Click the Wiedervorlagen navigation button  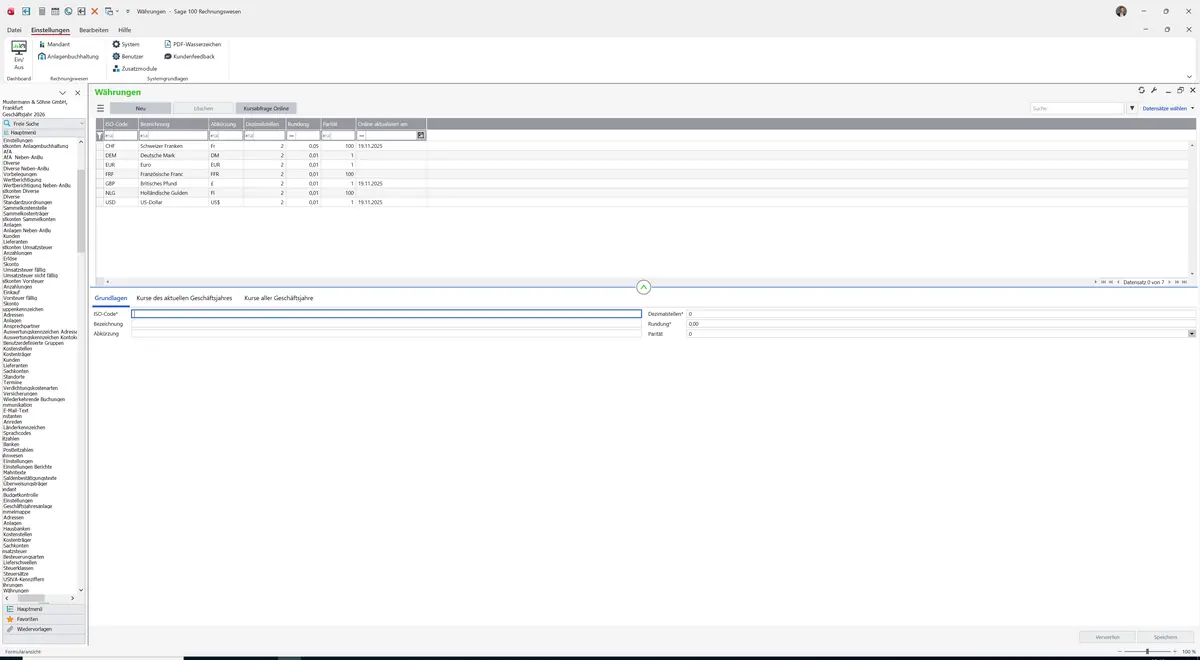point(43,629)
